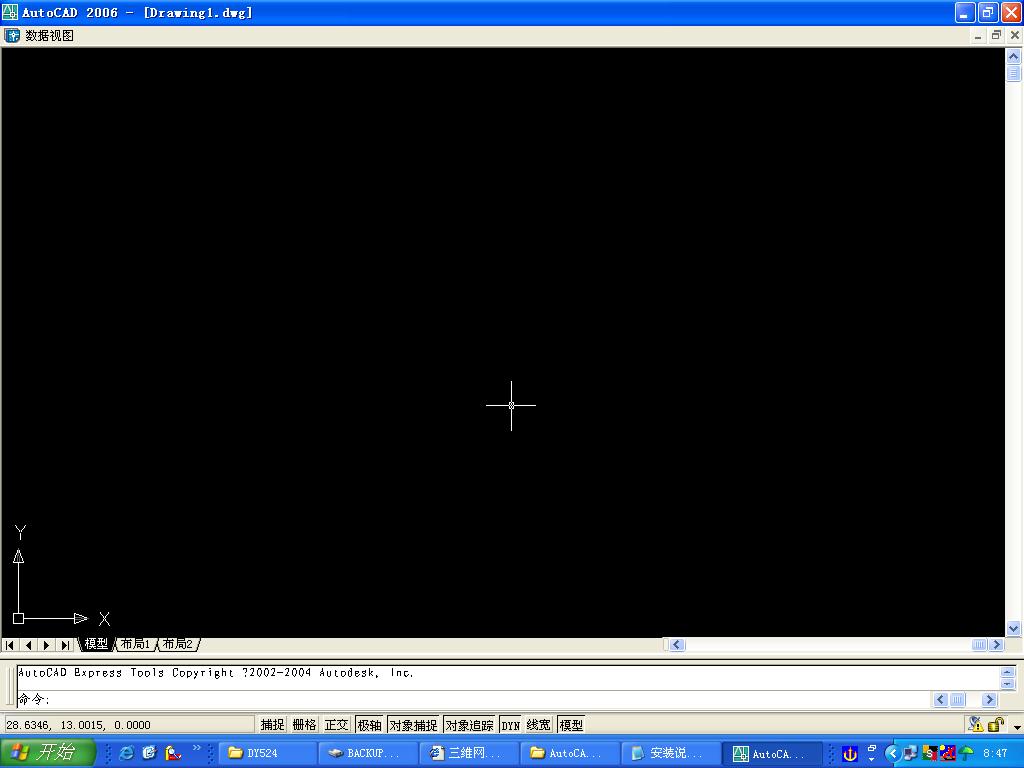Toggle 栅格 grid display
The image size is (1024, 768).
tap(304, 725)
